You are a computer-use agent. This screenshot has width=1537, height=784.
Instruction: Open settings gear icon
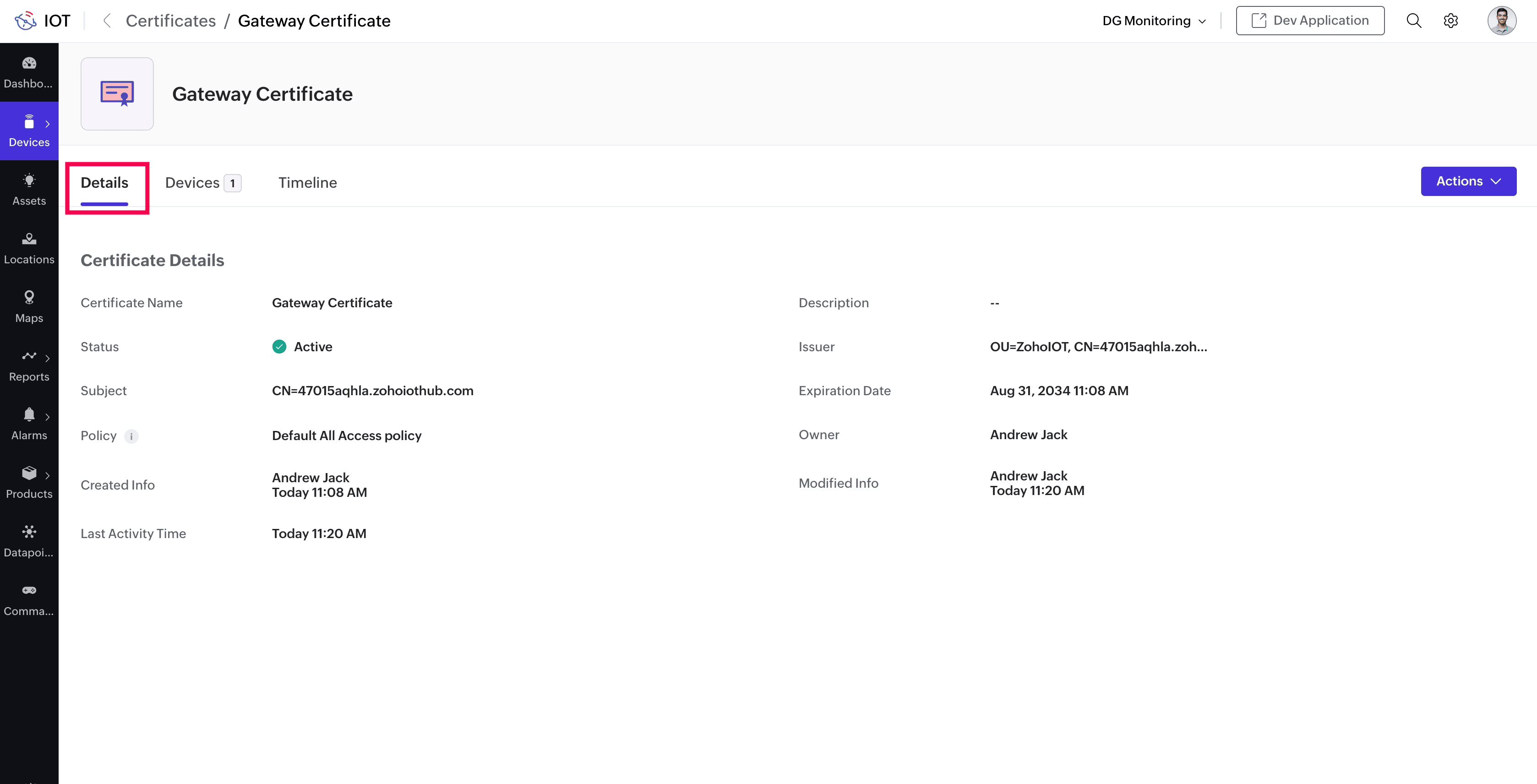click(x=1450, y=21)
